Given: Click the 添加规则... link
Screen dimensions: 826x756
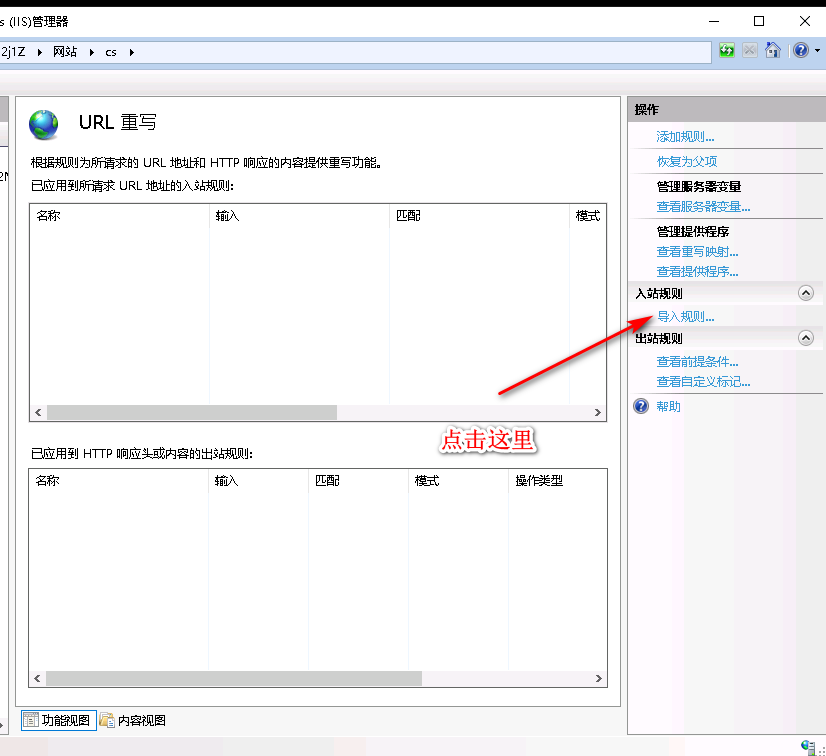Looking at the screenshot, I should [685, 136].
